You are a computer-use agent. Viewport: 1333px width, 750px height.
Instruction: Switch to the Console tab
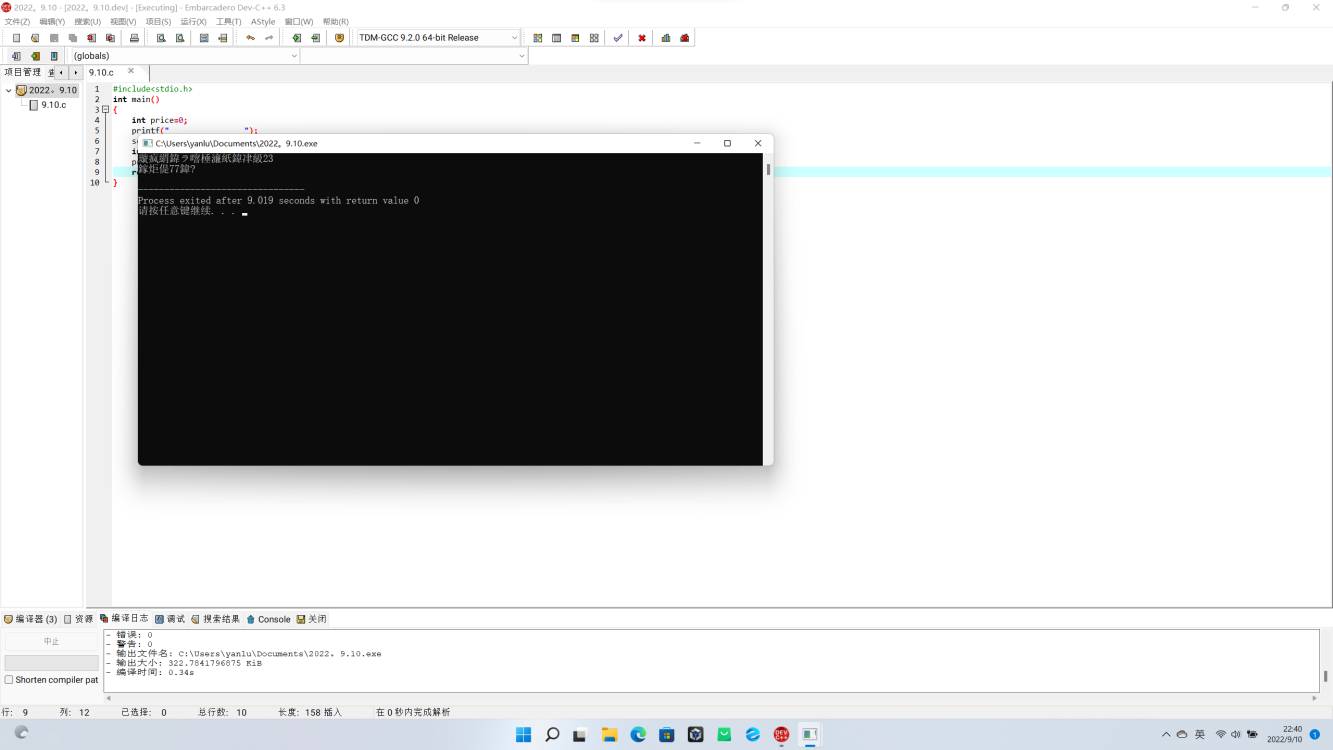tap(268, 619)
